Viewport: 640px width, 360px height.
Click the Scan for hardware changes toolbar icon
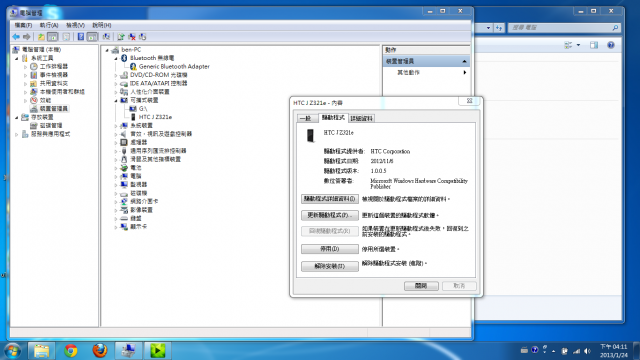coord(106,37)
